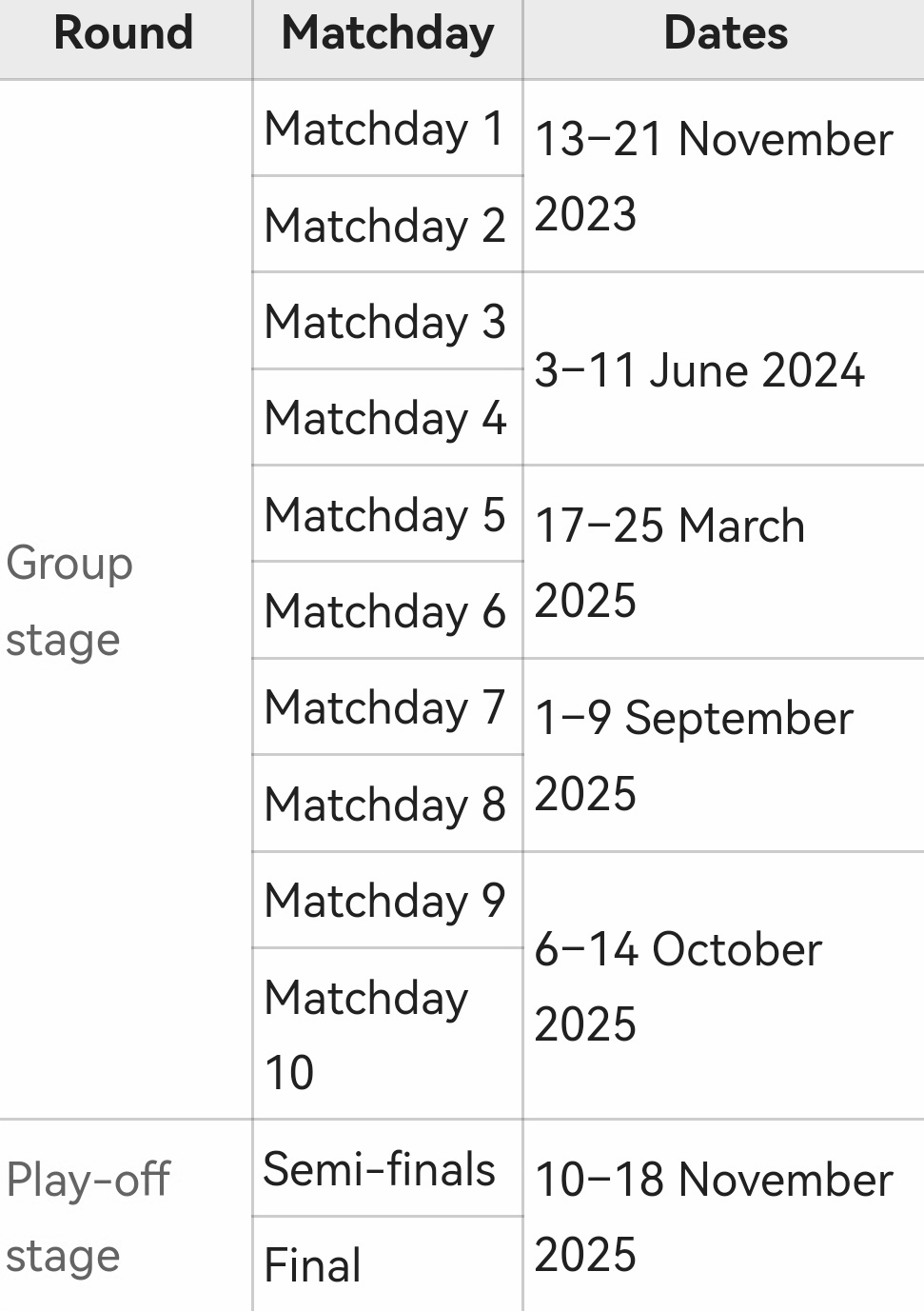
Task: Select the Matchday 3 cell
Action: [x=384, y=322]
